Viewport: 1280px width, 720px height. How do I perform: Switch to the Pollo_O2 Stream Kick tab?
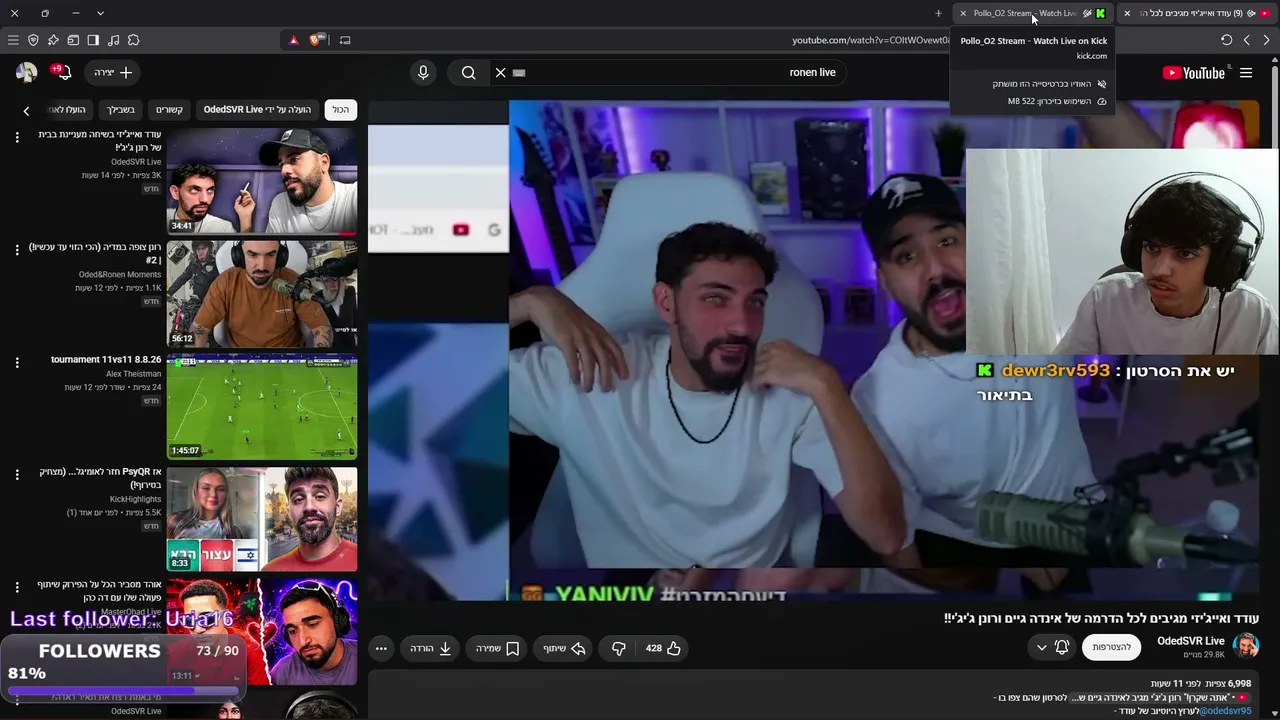click(1033, 13)
